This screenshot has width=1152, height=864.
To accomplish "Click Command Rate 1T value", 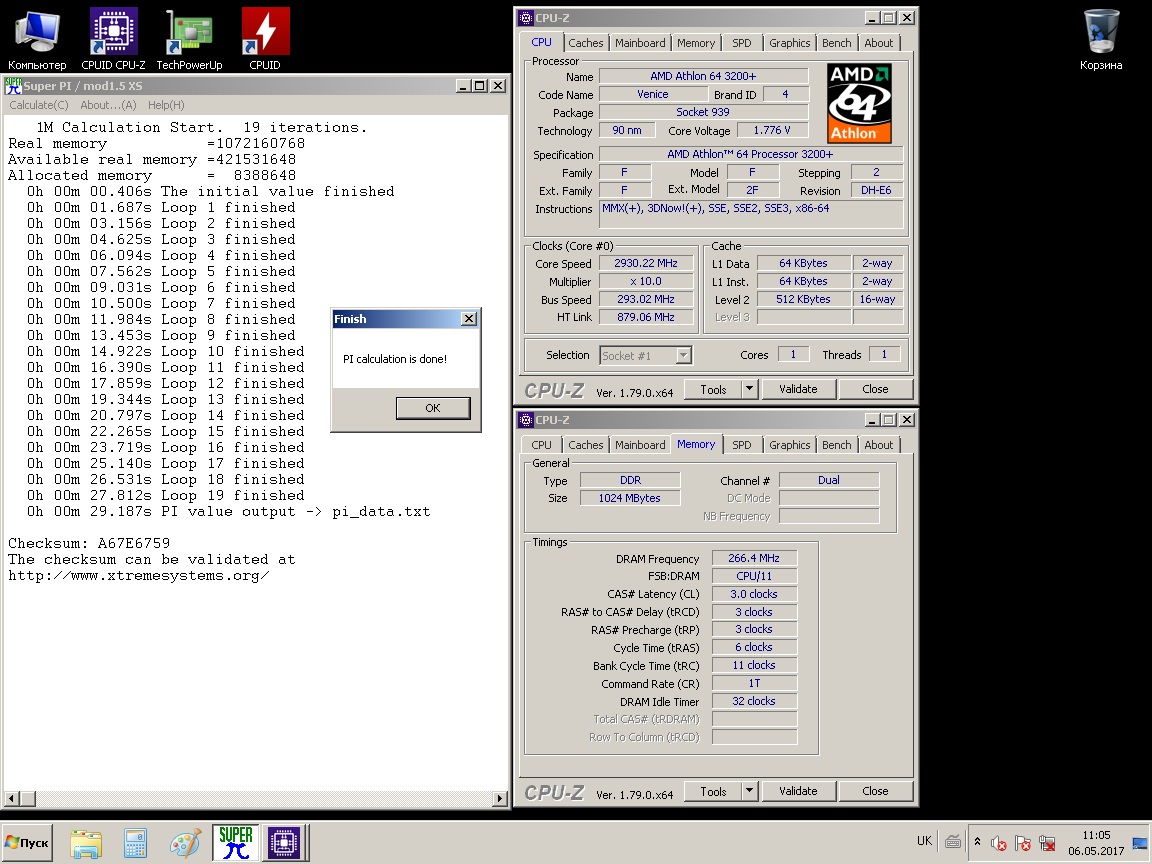I will tap(754, 683).
